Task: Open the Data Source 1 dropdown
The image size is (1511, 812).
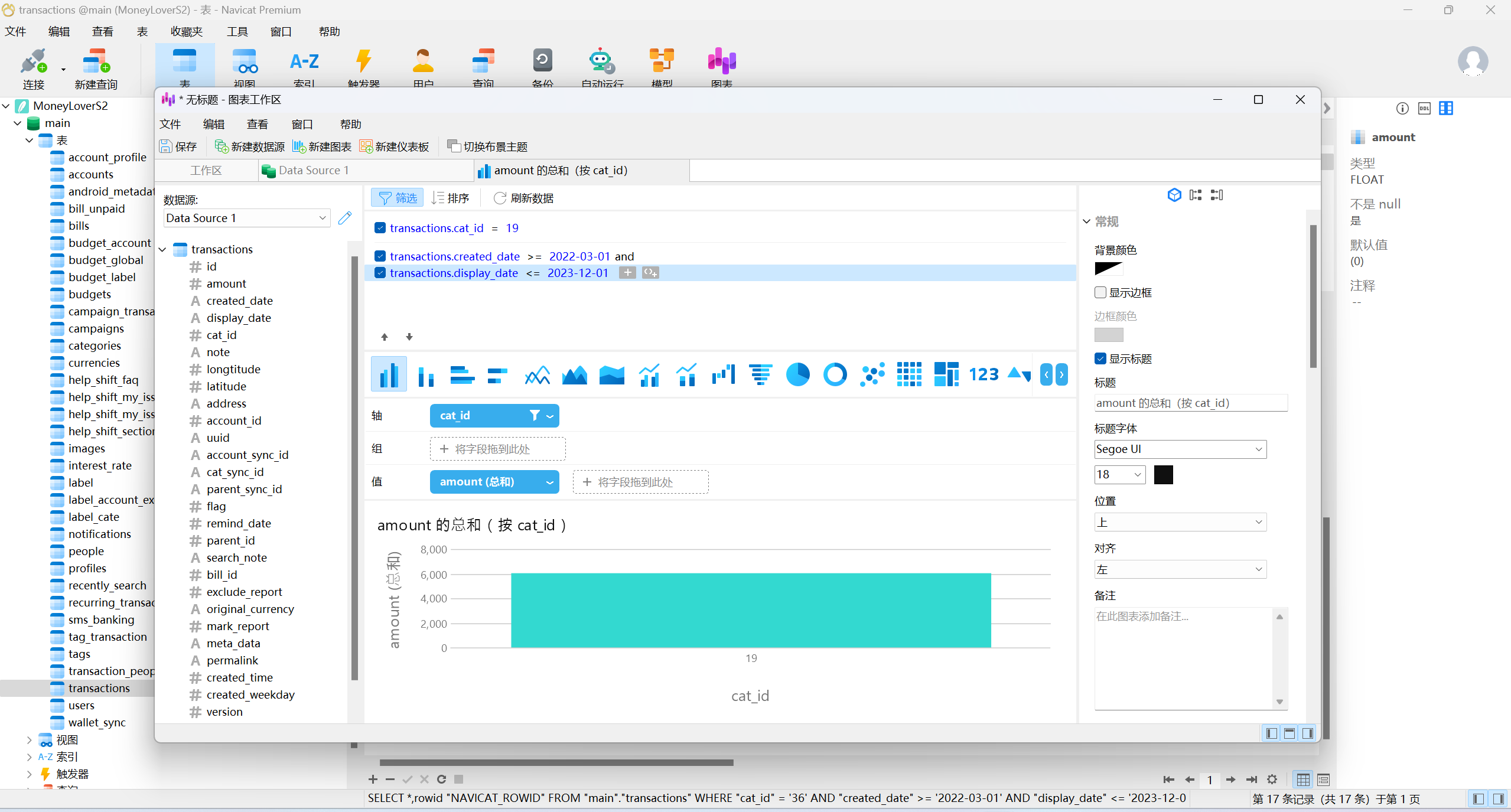Action: (246, 218)
